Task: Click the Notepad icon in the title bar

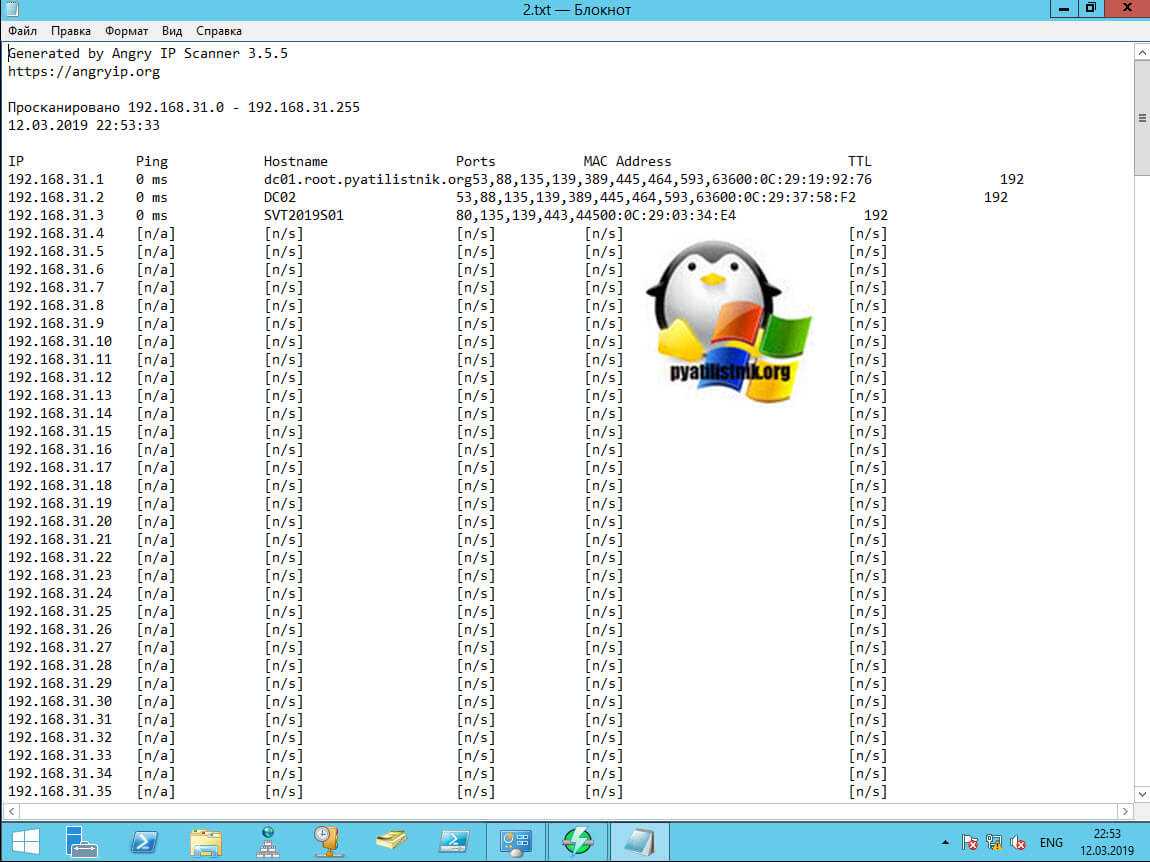Action: point(11,9)
